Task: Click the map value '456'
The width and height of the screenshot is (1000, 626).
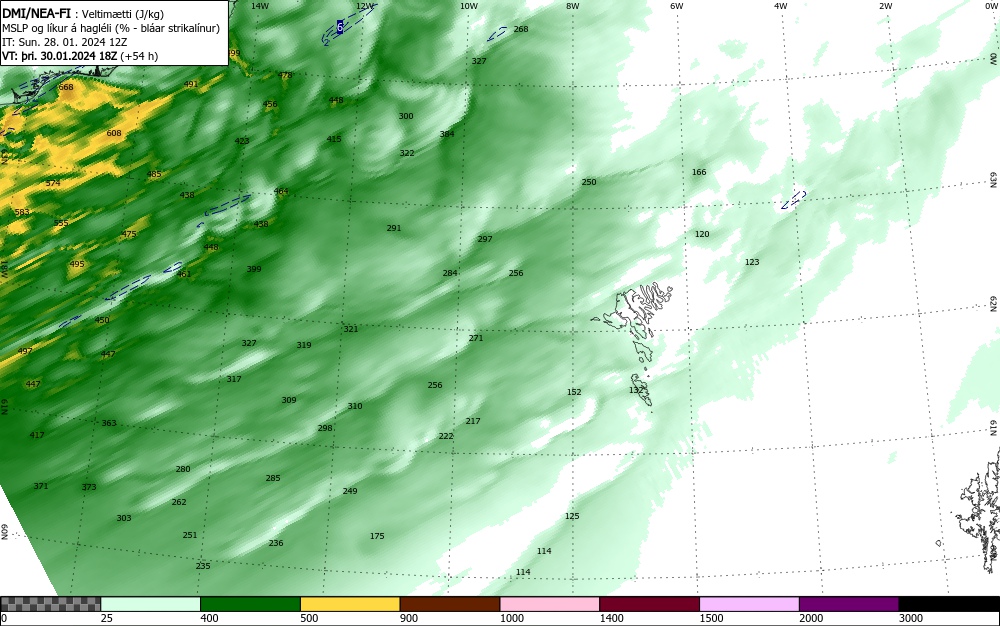Action: tap(270, 104)
